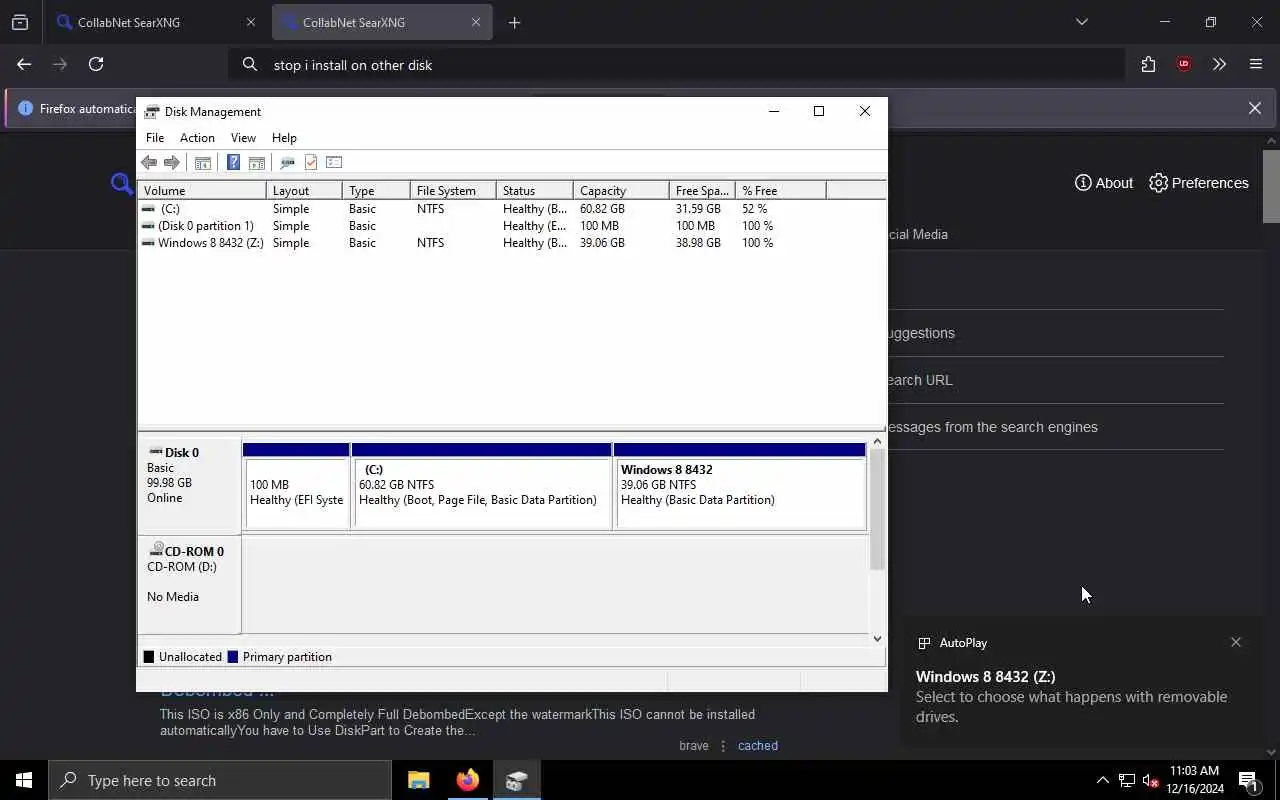Close the active CollabNet SearXNG tab

(x=476, y=22)
